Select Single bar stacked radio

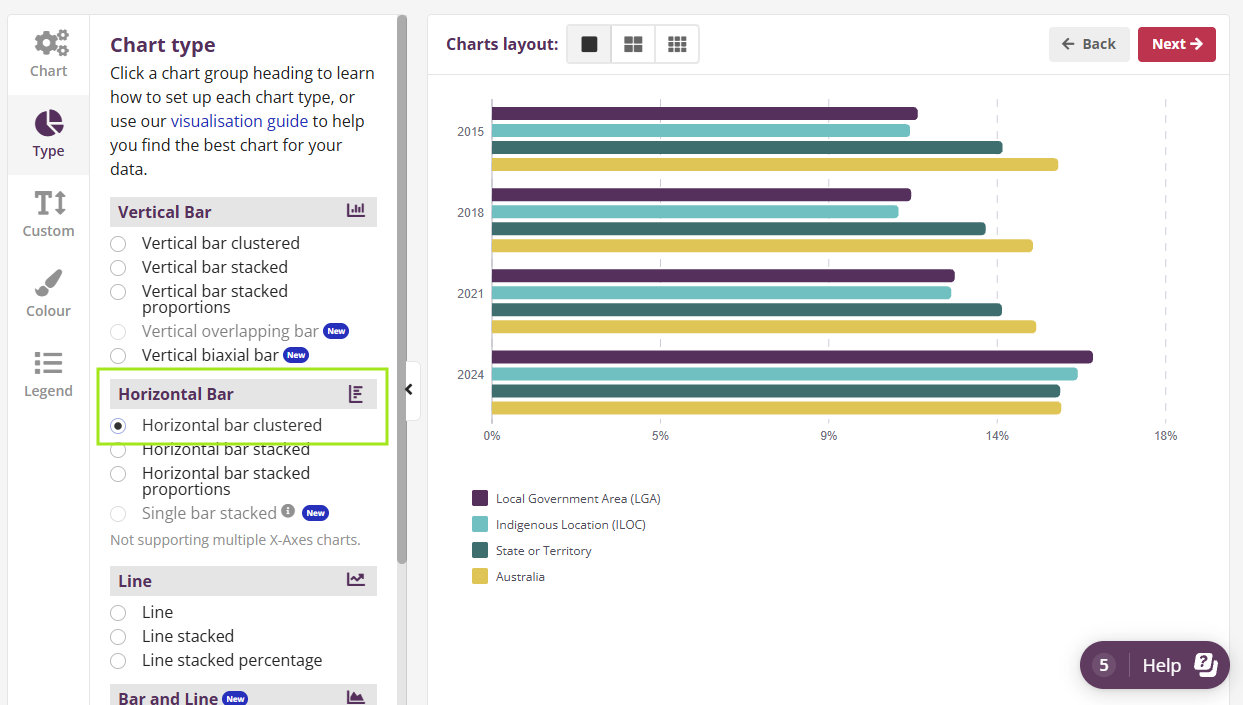pyautogui.click(x=118, y=514)
